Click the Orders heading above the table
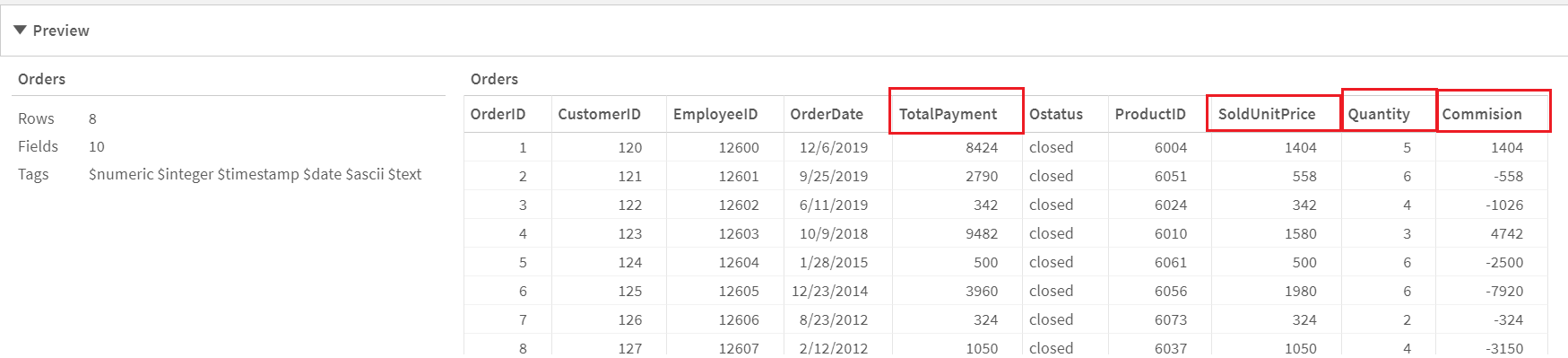Screen dimensions: 1568x358 [494, 79]
